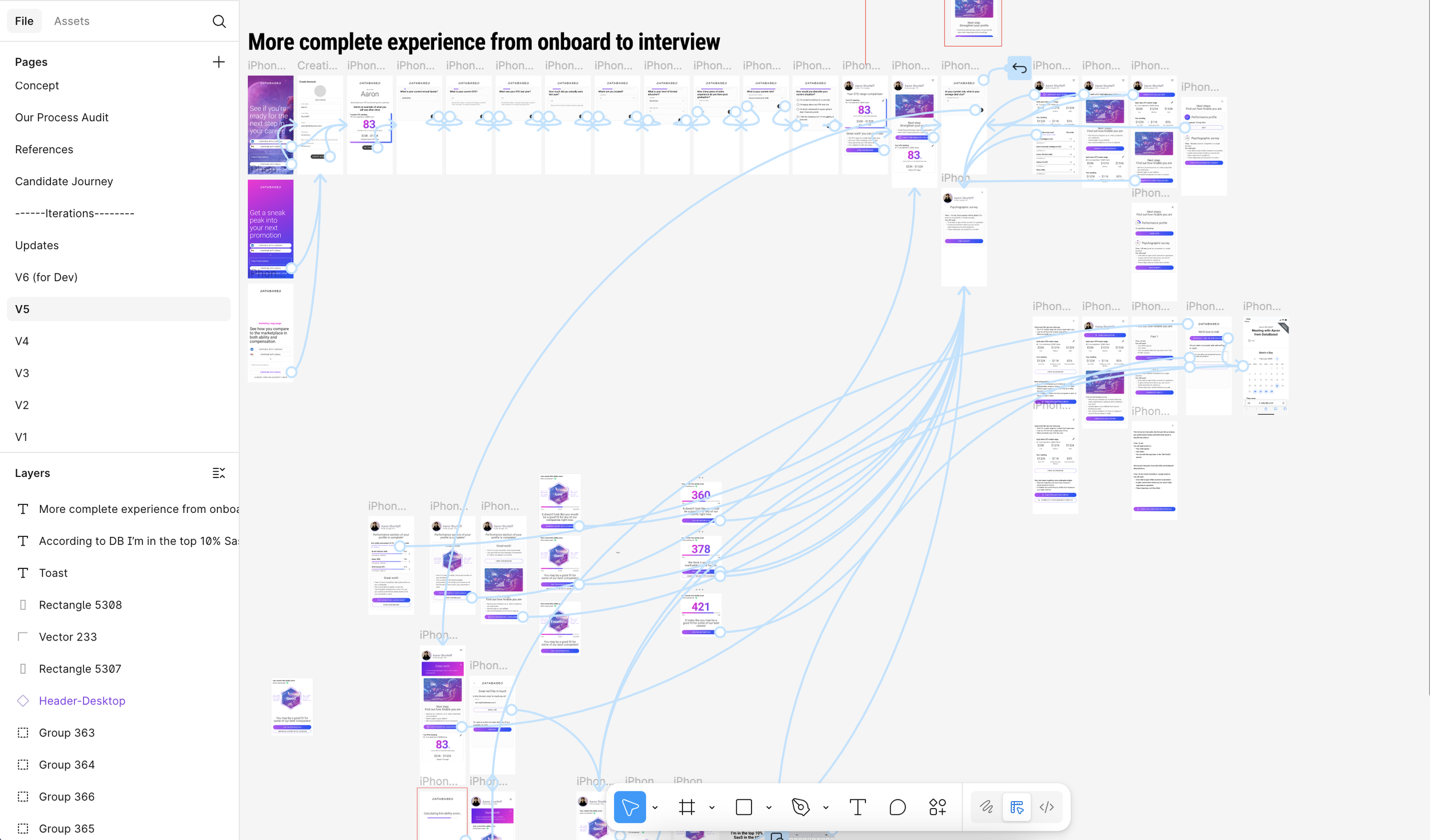Add a new page with plus button
Image resolution: width=1430 pixels, height=840 pixels.
tap(219, 62)
